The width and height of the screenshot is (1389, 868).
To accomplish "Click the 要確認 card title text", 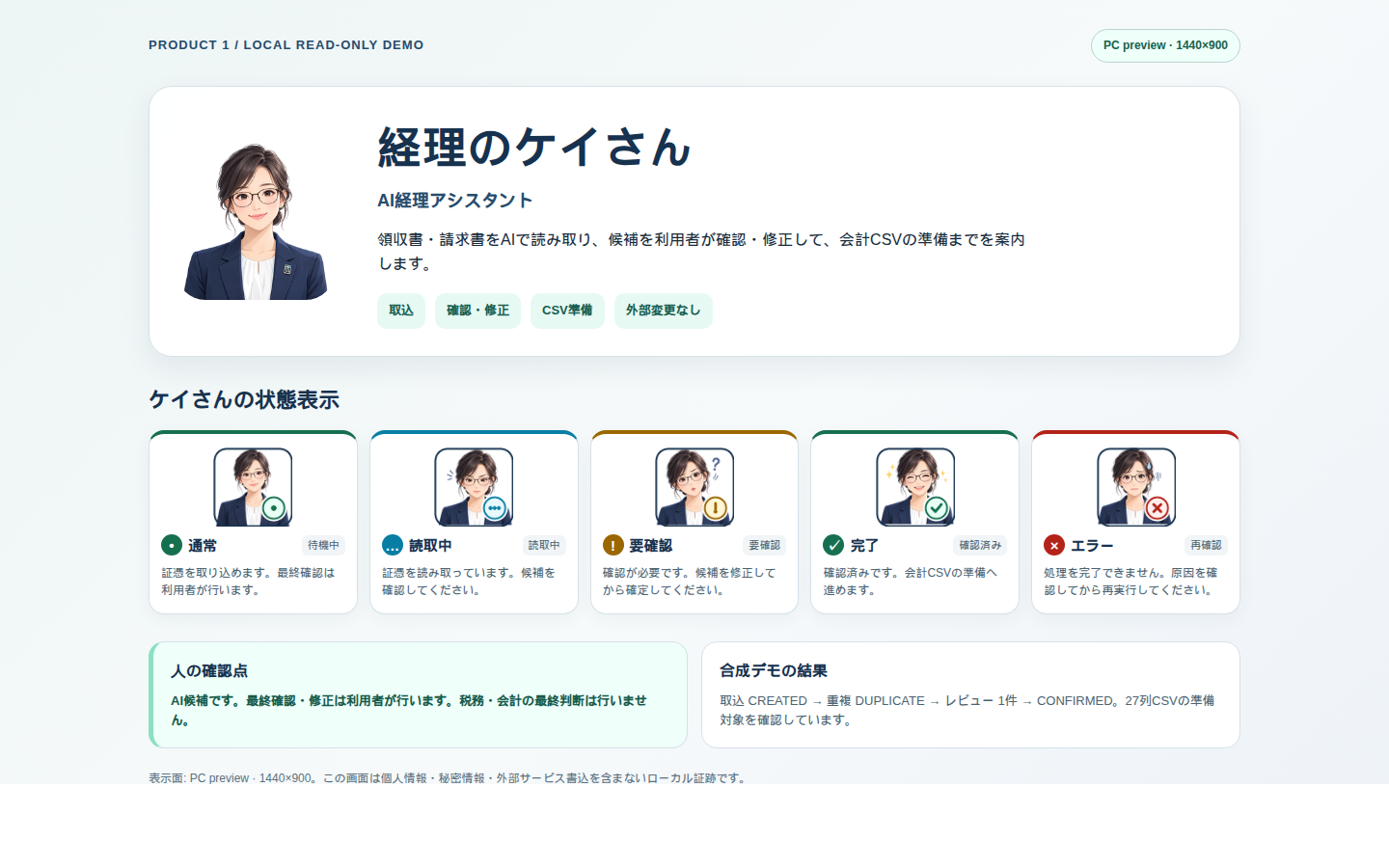I will pos(651,546).
